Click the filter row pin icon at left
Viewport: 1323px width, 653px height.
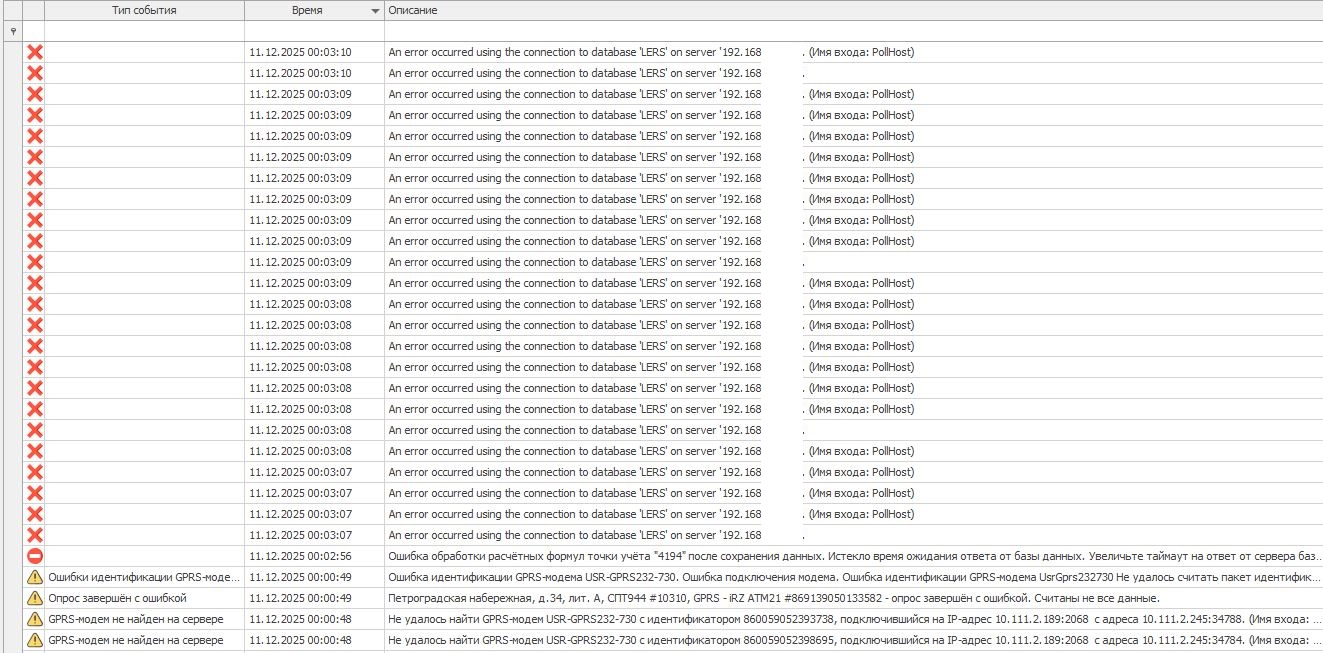pyautogui.click(x=12, y=31)
